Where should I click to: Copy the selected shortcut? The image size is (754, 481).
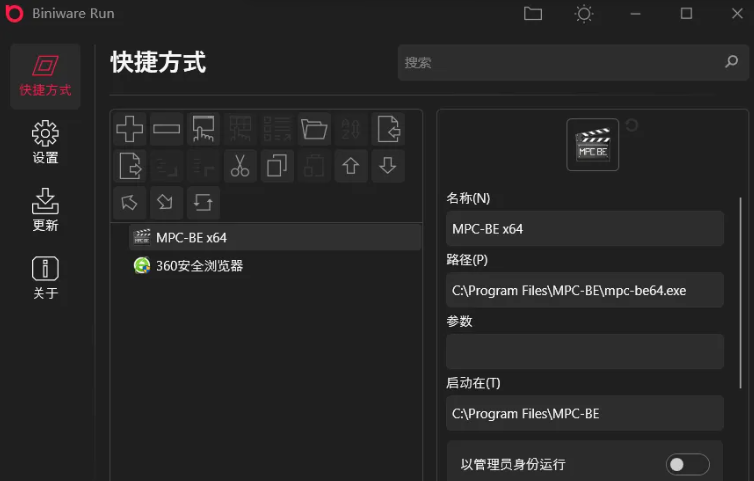277,166
